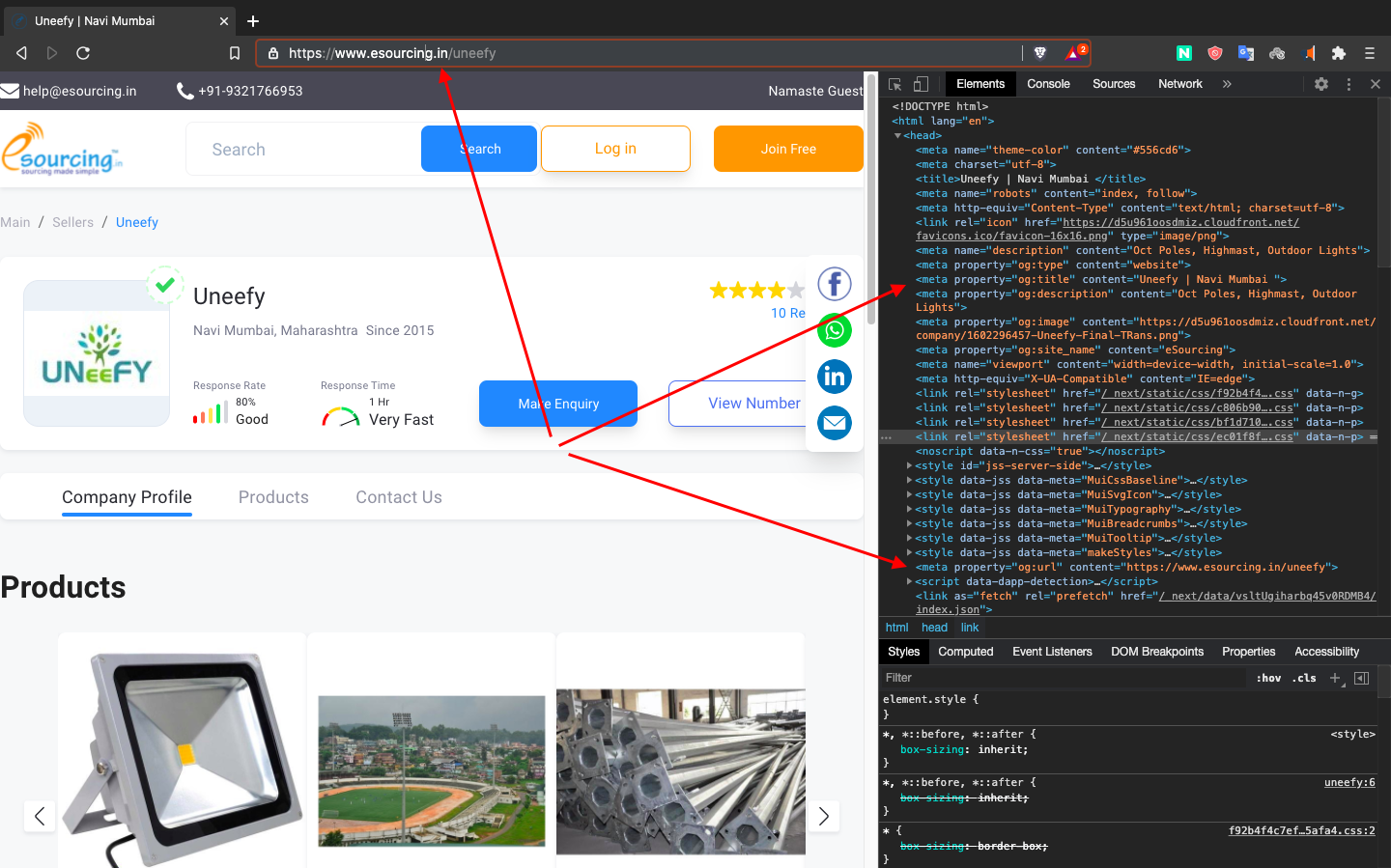Reload the page with the refresh icon
Viewport: 1391px width, 868px height.
tap(83, 53)
